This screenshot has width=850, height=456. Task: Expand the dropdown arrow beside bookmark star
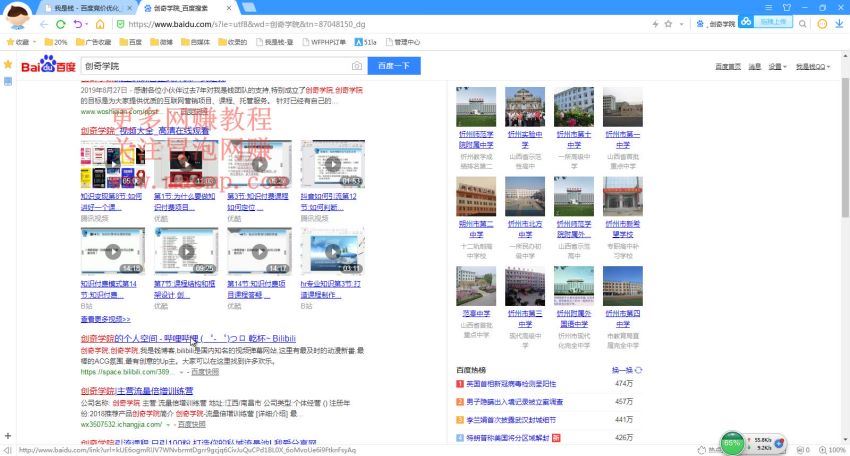click(681, 24)
